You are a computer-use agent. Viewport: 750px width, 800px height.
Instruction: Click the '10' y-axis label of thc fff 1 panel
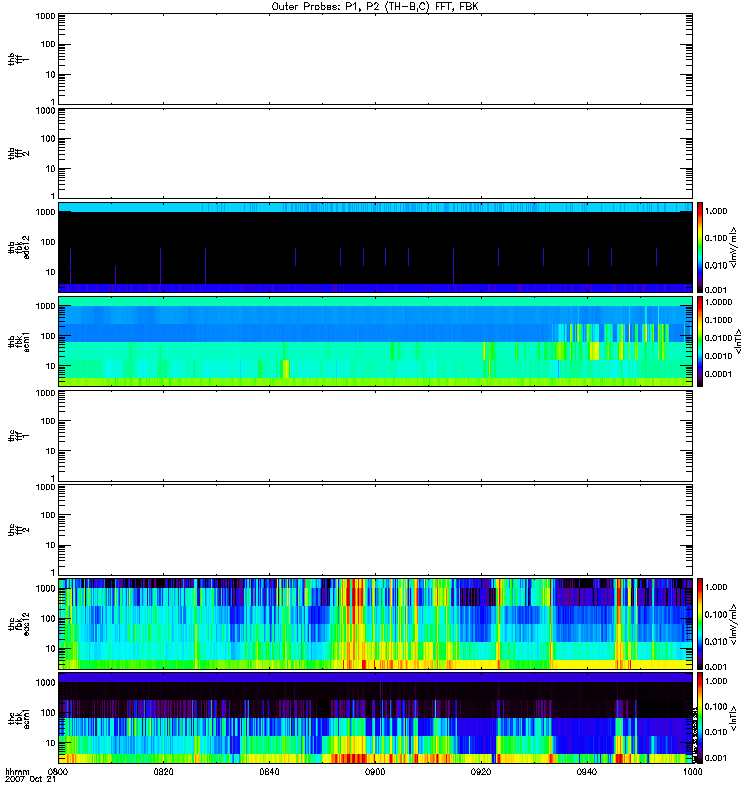51,452
